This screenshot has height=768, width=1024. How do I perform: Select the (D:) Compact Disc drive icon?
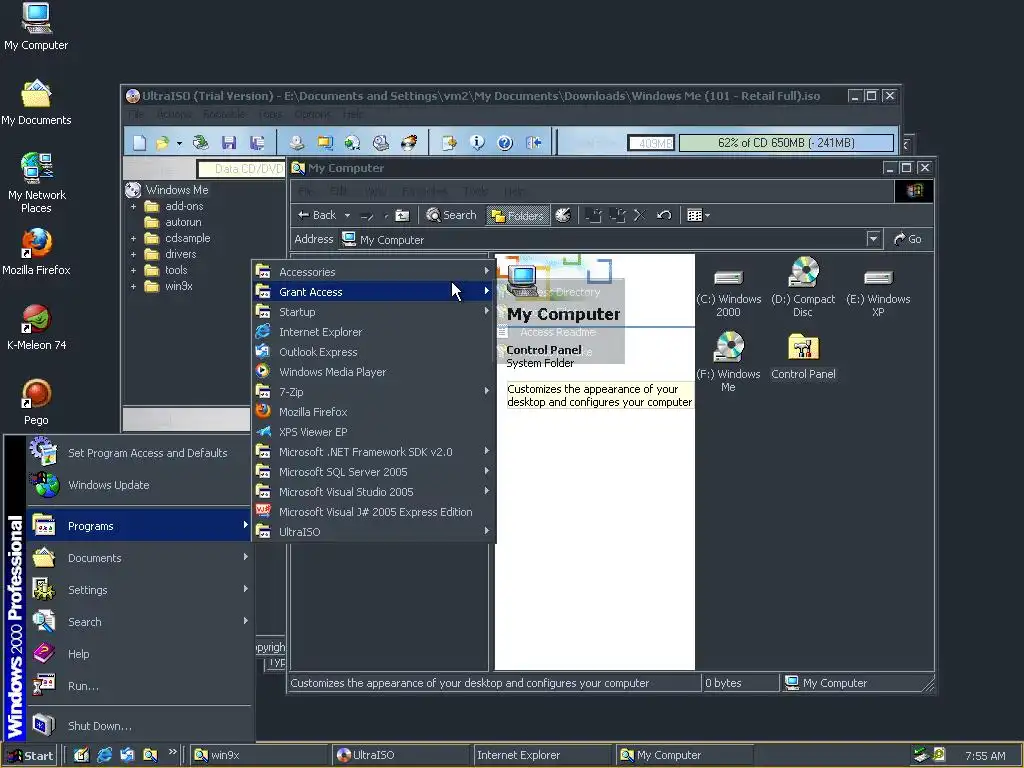(x=803, y=287)
